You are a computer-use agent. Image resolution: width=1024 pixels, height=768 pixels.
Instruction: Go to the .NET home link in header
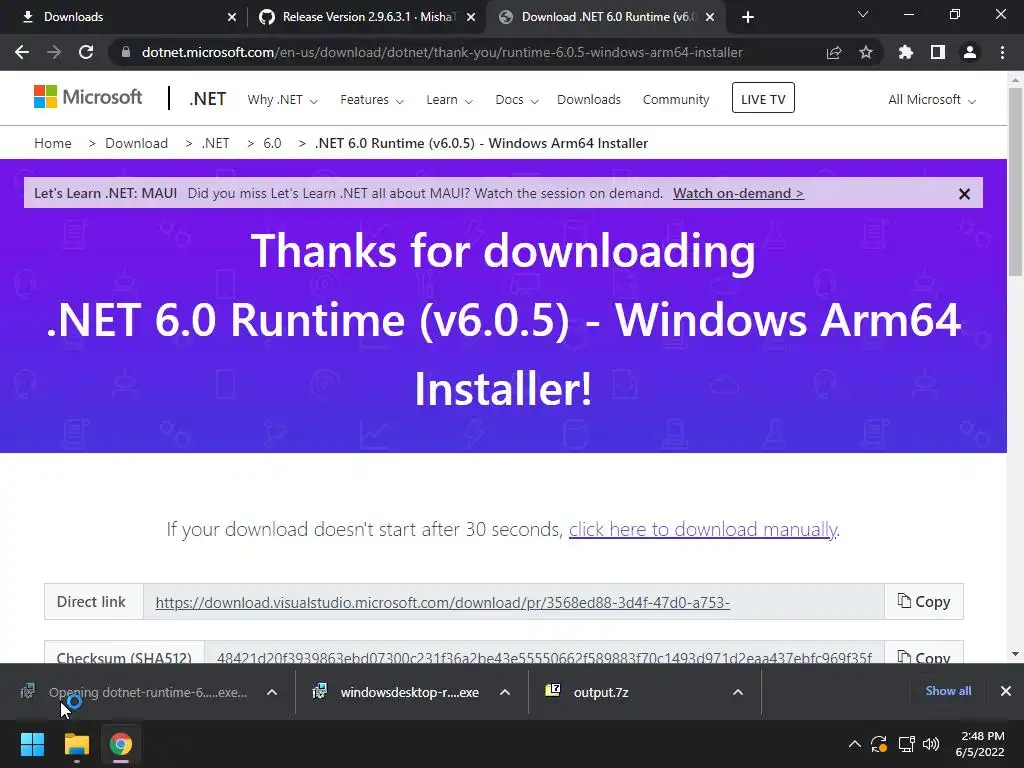point(208,99)
